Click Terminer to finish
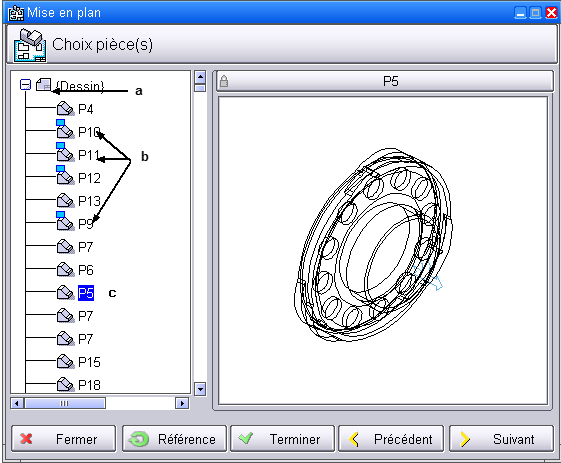 pos(283,439)
